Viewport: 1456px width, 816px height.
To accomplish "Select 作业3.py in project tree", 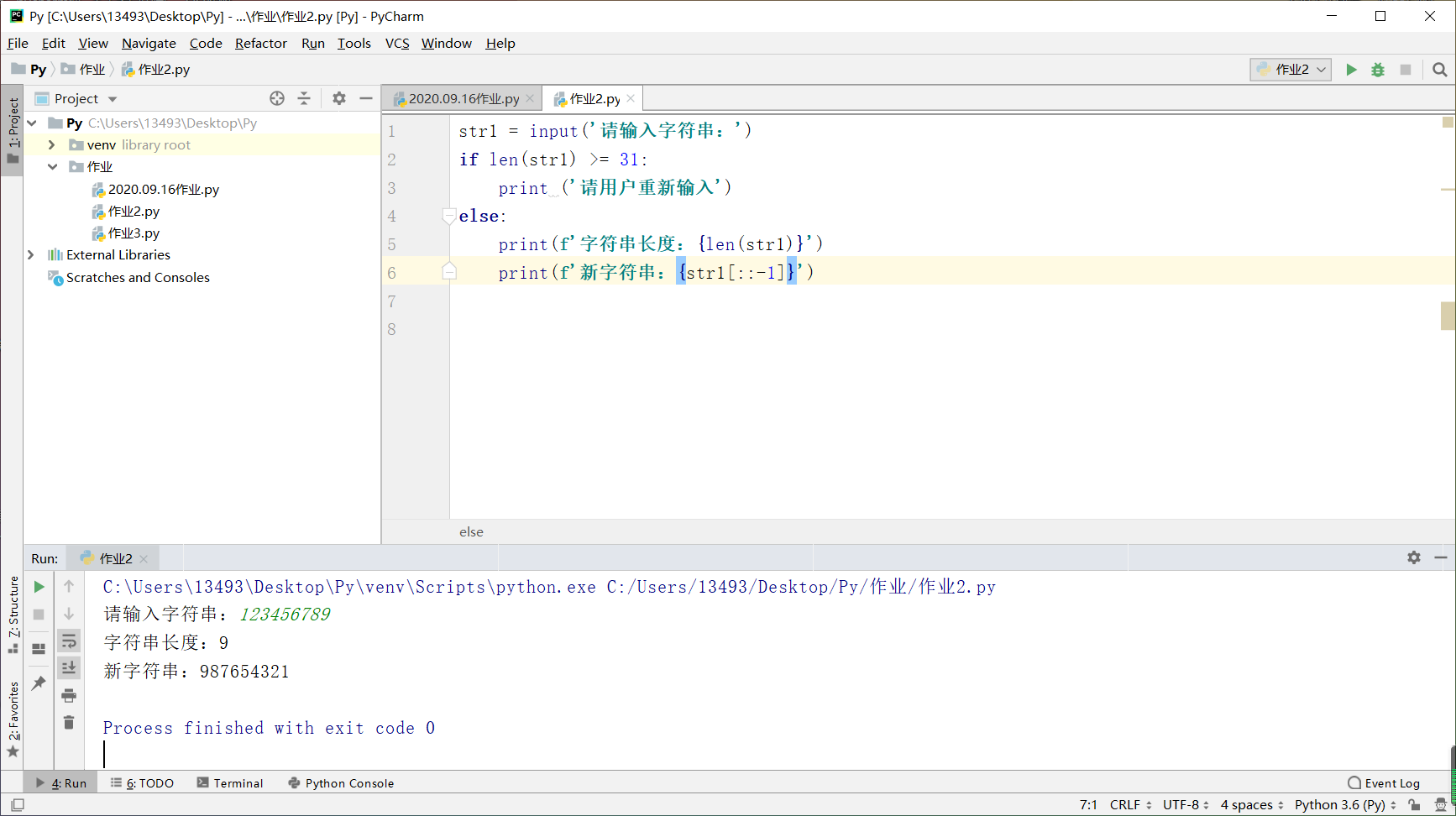I will (x=134, y=233).
